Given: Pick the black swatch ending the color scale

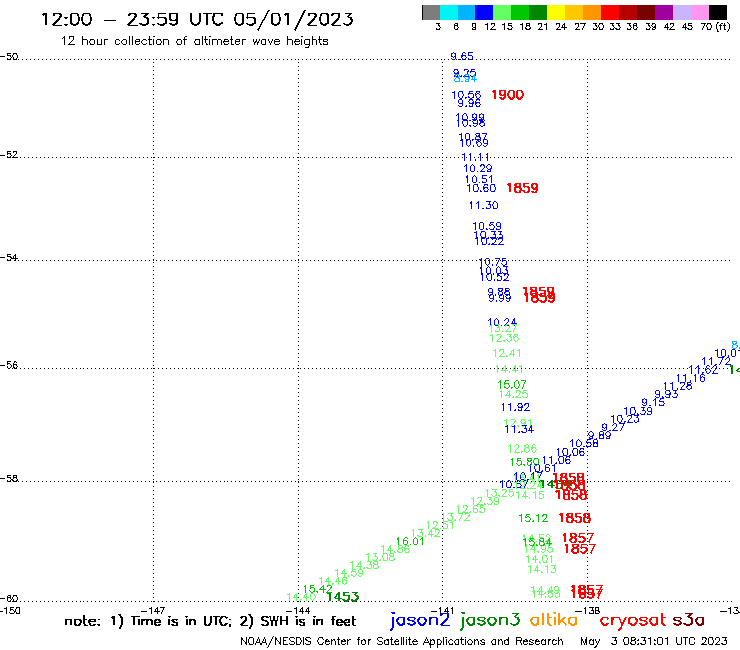Looking at the screenshot, I should pos(718,12).
